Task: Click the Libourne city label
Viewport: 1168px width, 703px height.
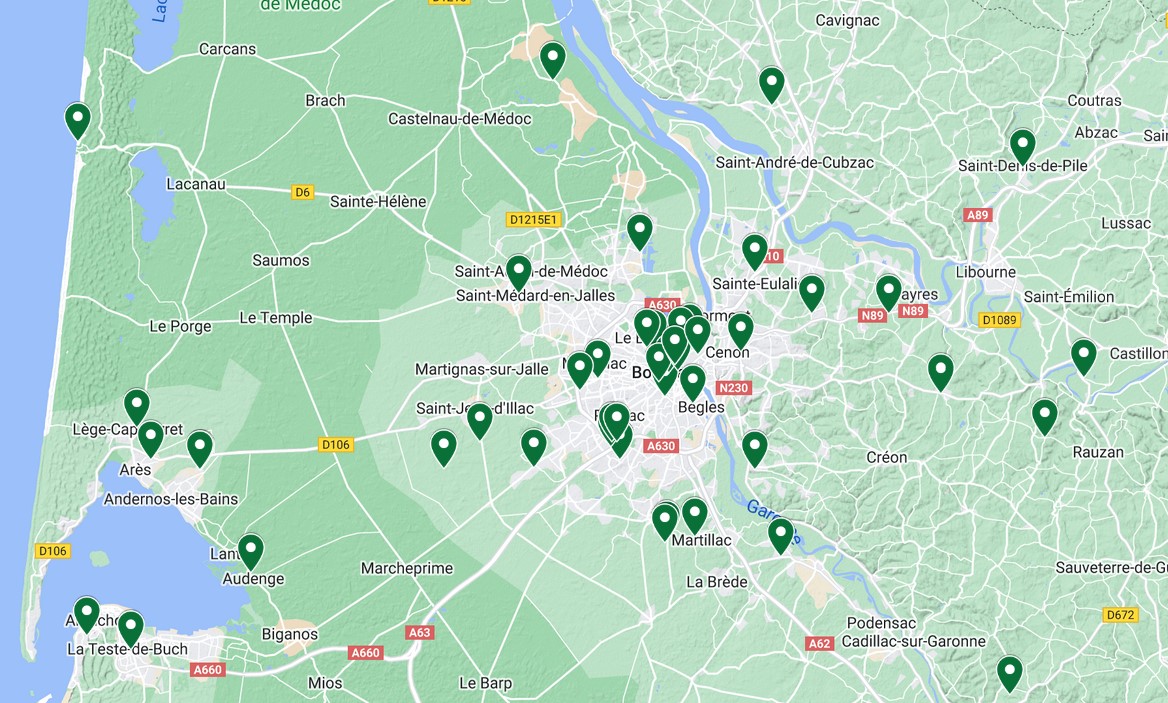Action: point(986,273)
